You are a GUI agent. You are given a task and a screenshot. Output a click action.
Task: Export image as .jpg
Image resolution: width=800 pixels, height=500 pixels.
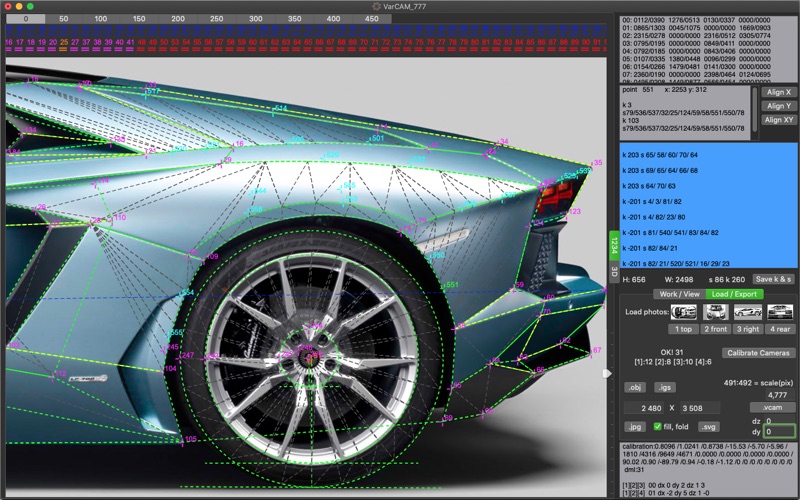coord(635,427)
